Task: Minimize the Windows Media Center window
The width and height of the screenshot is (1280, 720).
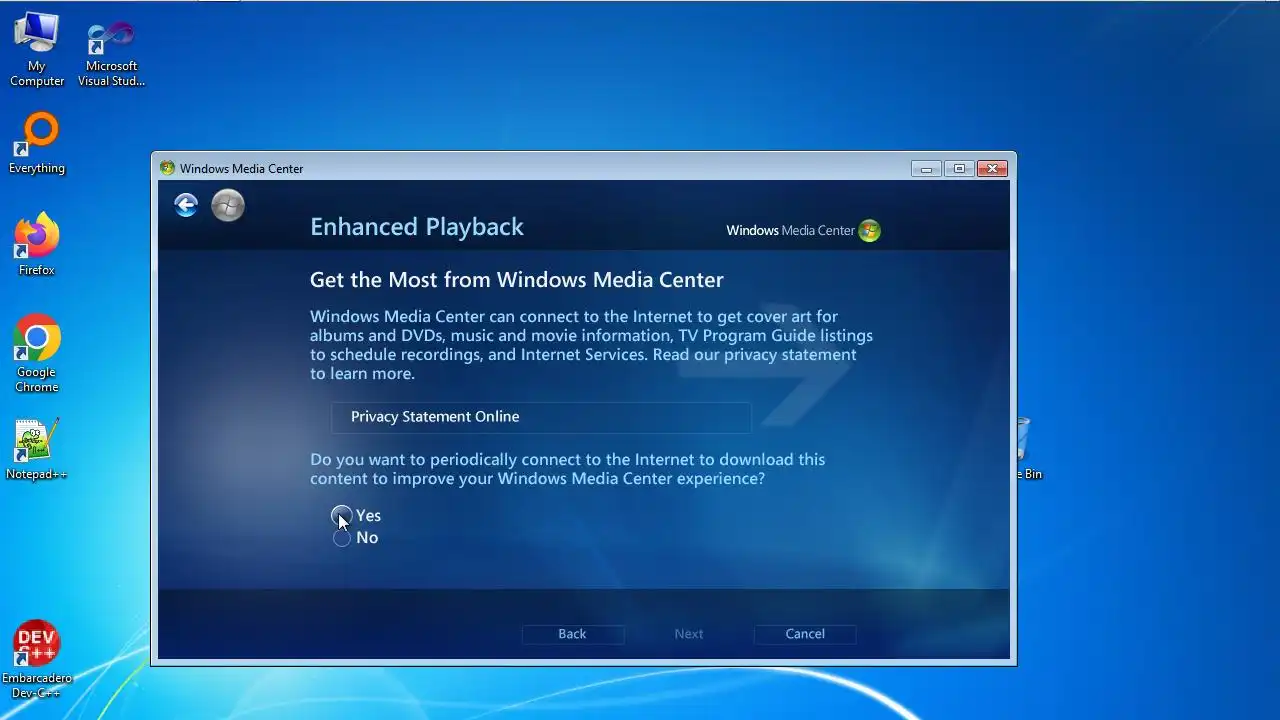Action: point(926,168)
